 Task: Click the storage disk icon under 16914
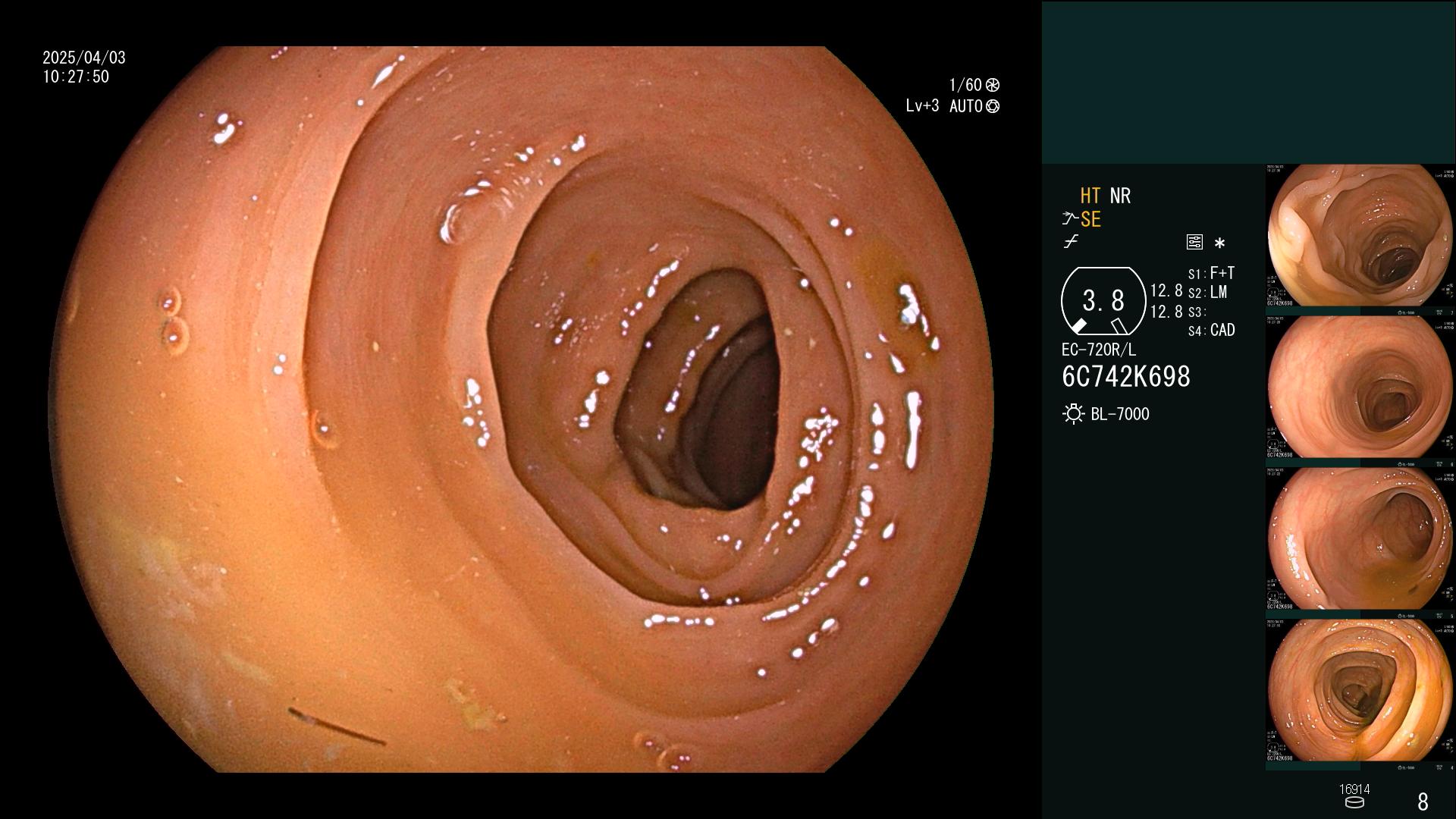[1354, 802]
